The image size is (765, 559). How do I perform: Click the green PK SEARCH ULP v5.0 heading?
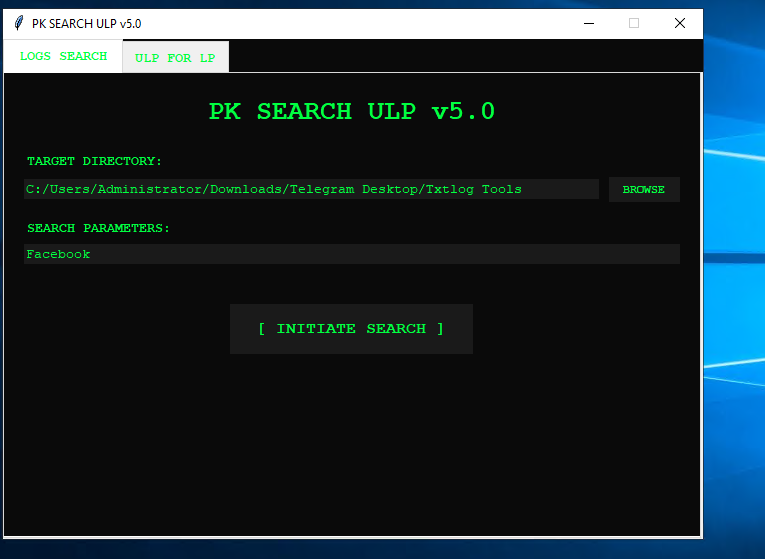(351, 112)
